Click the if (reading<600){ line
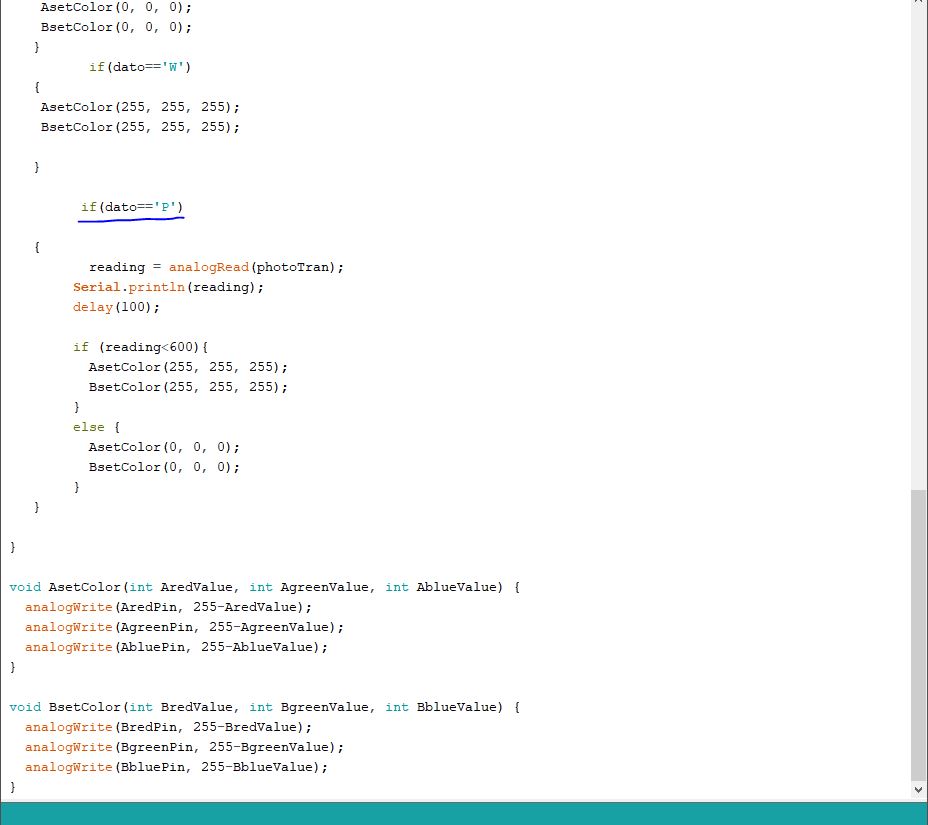928x825 pixels. click(140, 347)
